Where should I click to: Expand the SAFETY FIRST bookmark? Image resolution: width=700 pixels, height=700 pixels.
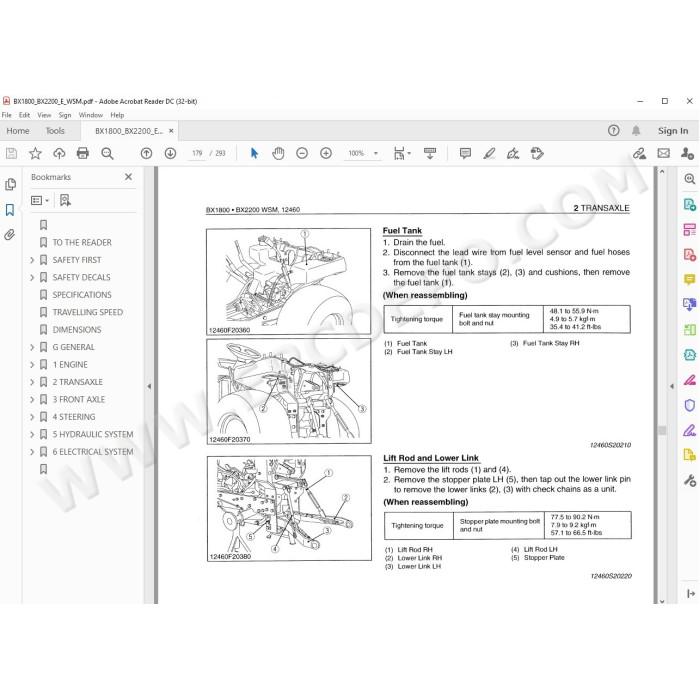[x=32, y=260]
